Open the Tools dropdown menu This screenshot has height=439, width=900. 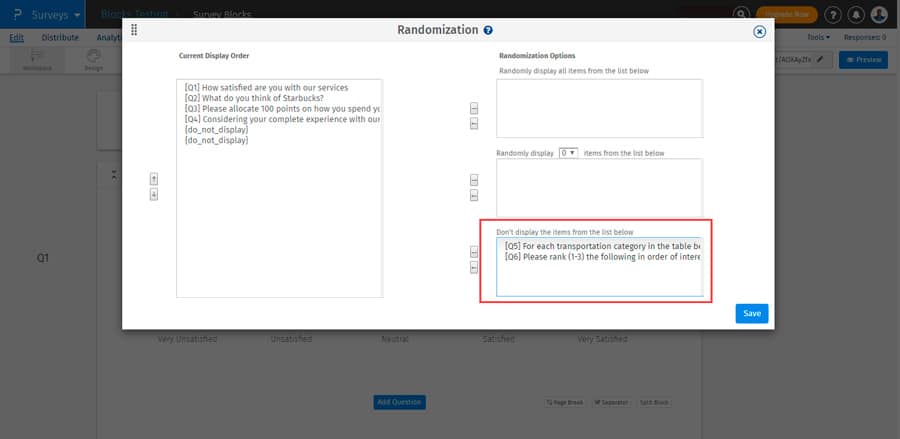click(x=818, y=37)
